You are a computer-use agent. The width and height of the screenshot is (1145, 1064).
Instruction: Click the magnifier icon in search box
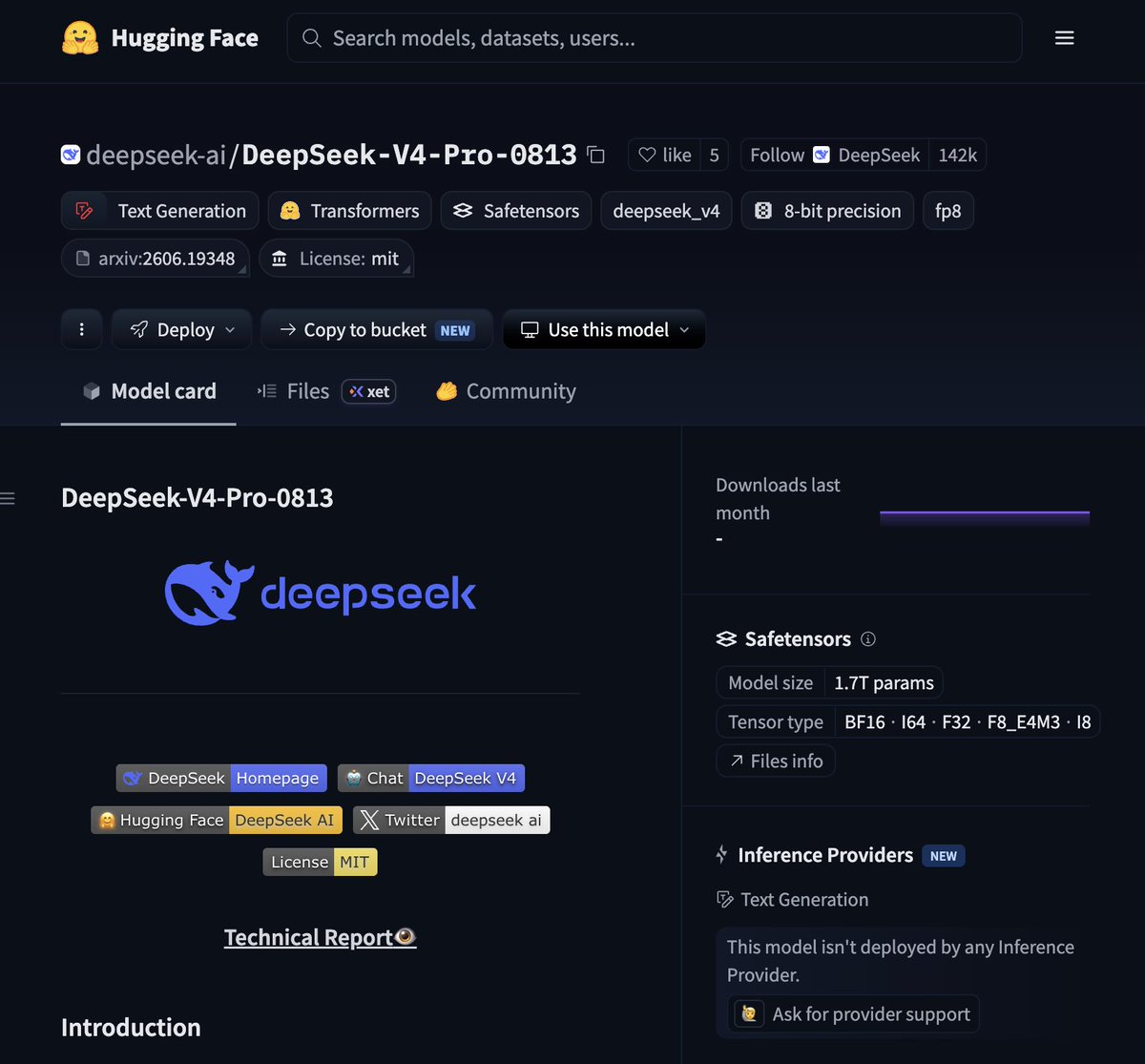point(311,38)
